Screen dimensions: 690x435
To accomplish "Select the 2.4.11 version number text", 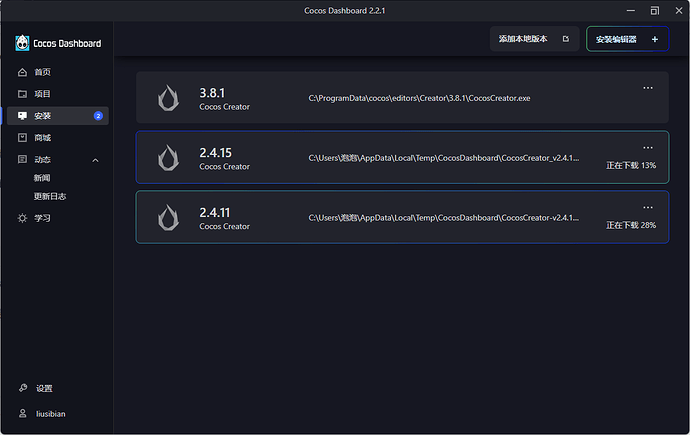I will (215, 213).
